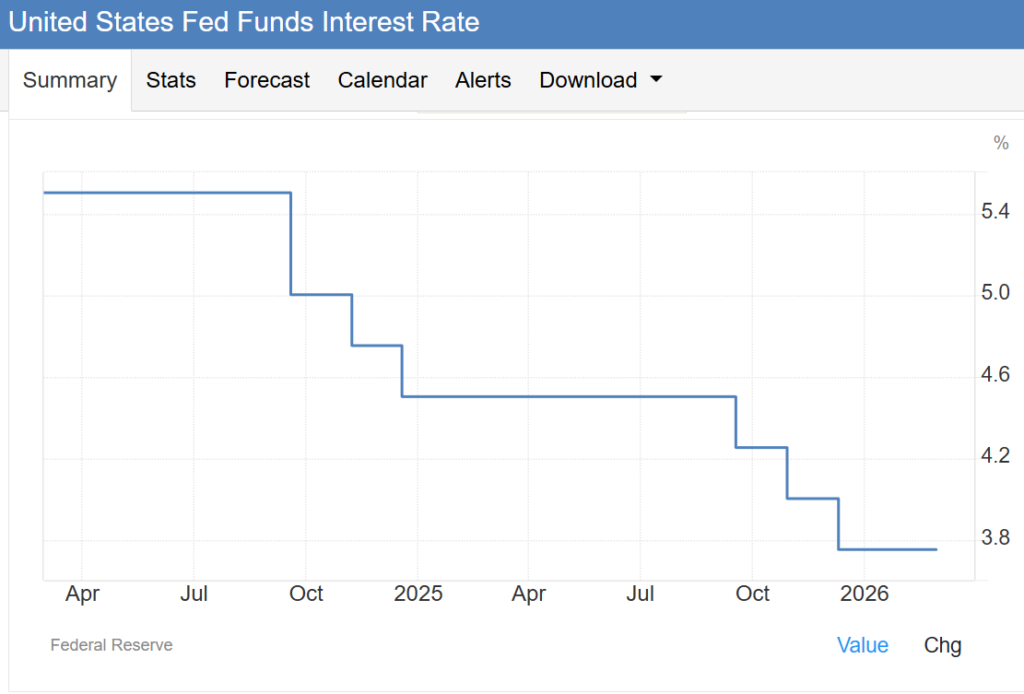
Task: Click the caret arrow beside Download
Action: click(656, 79)
